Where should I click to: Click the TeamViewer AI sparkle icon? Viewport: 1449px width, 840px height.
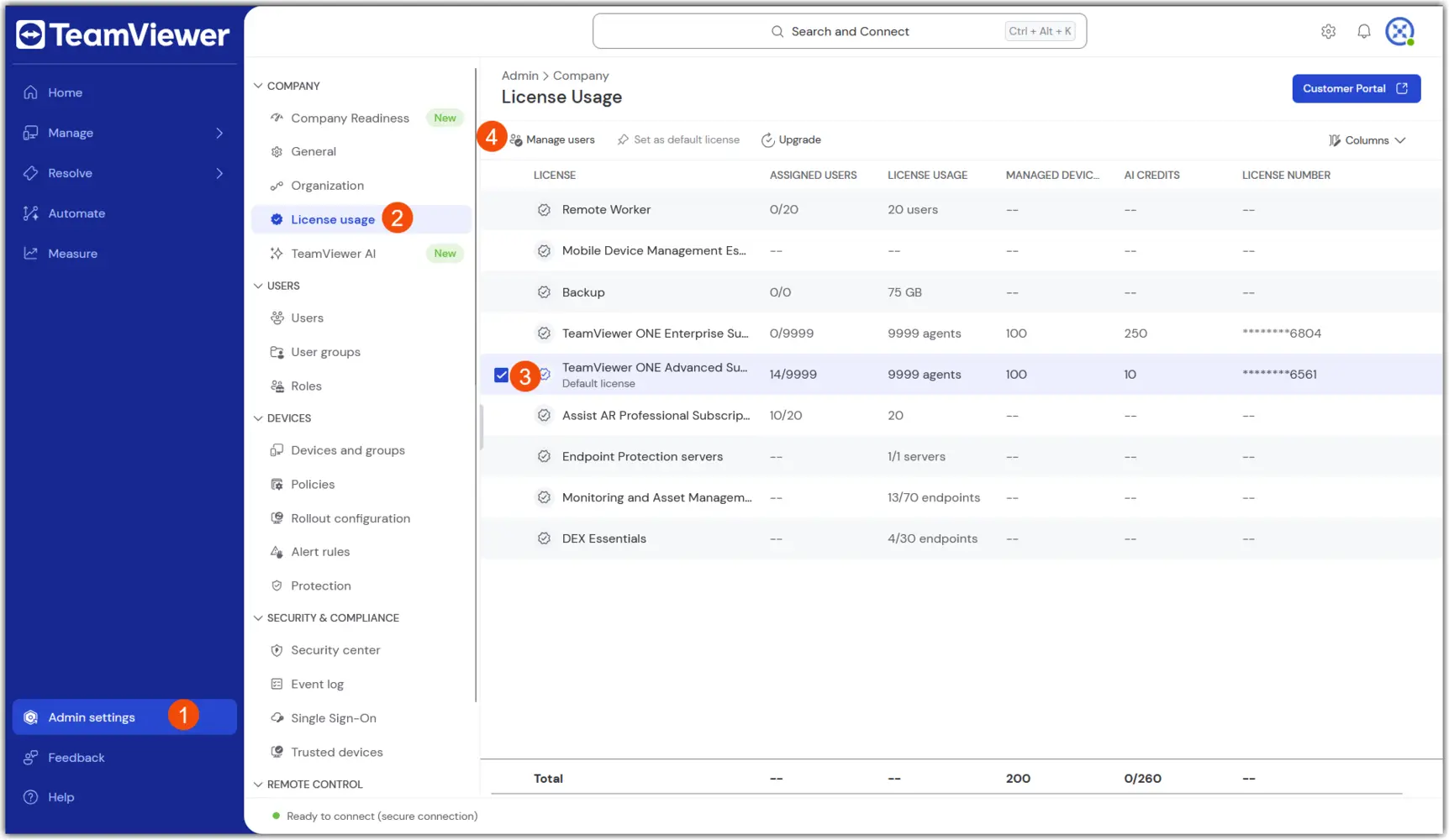click(x=277, y=253)
